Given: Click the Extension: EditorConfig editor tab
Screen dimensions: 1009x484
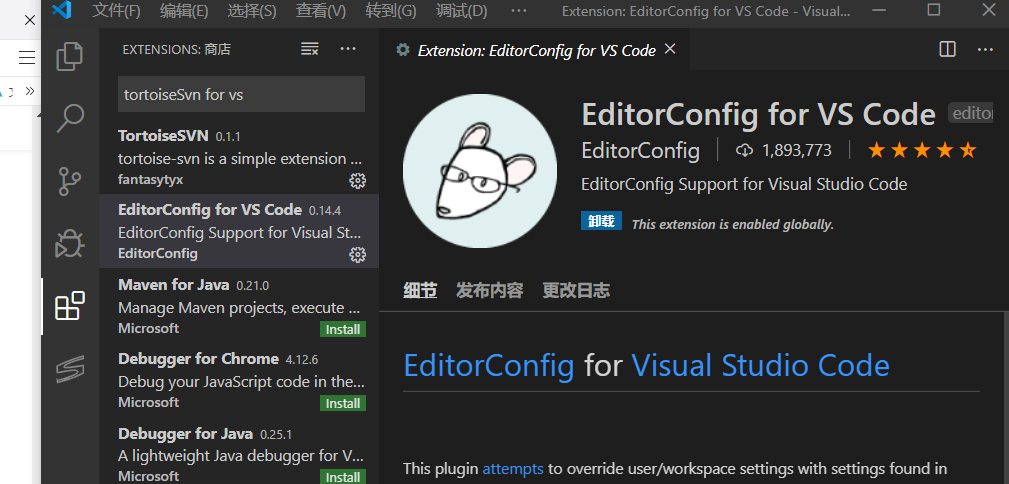Looking at the screenshot, I should point(534,50).
